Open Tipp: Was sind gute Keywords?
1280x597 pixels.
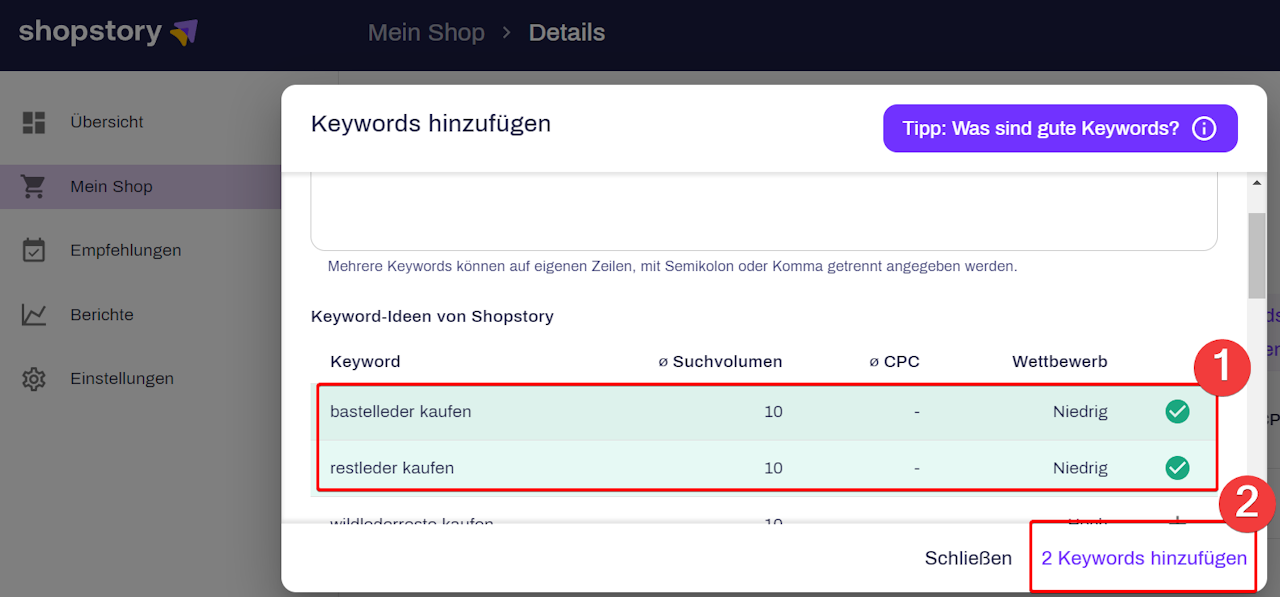[1041, 129]
